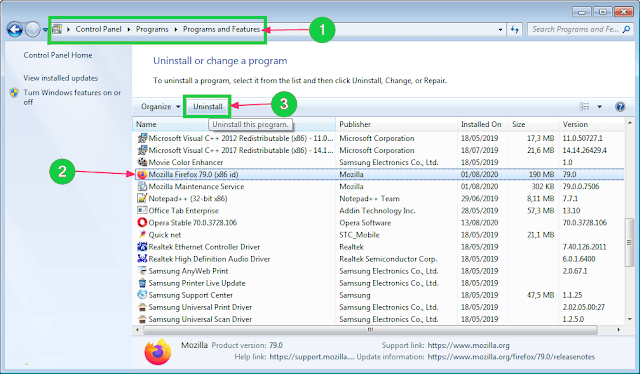The height and width of the screenshot is (374, 640).
Task: Select the Notepad++ (32-bit x86) entry
Action: 188,198
